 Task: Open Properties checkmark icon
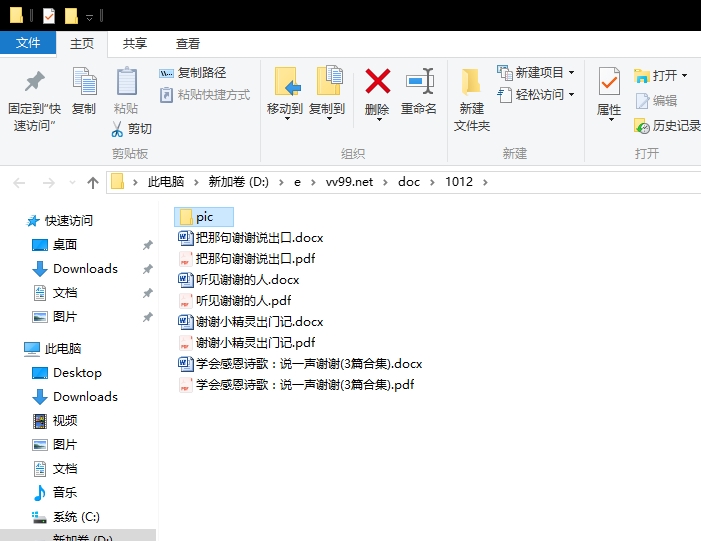click(x=609, y=81)
